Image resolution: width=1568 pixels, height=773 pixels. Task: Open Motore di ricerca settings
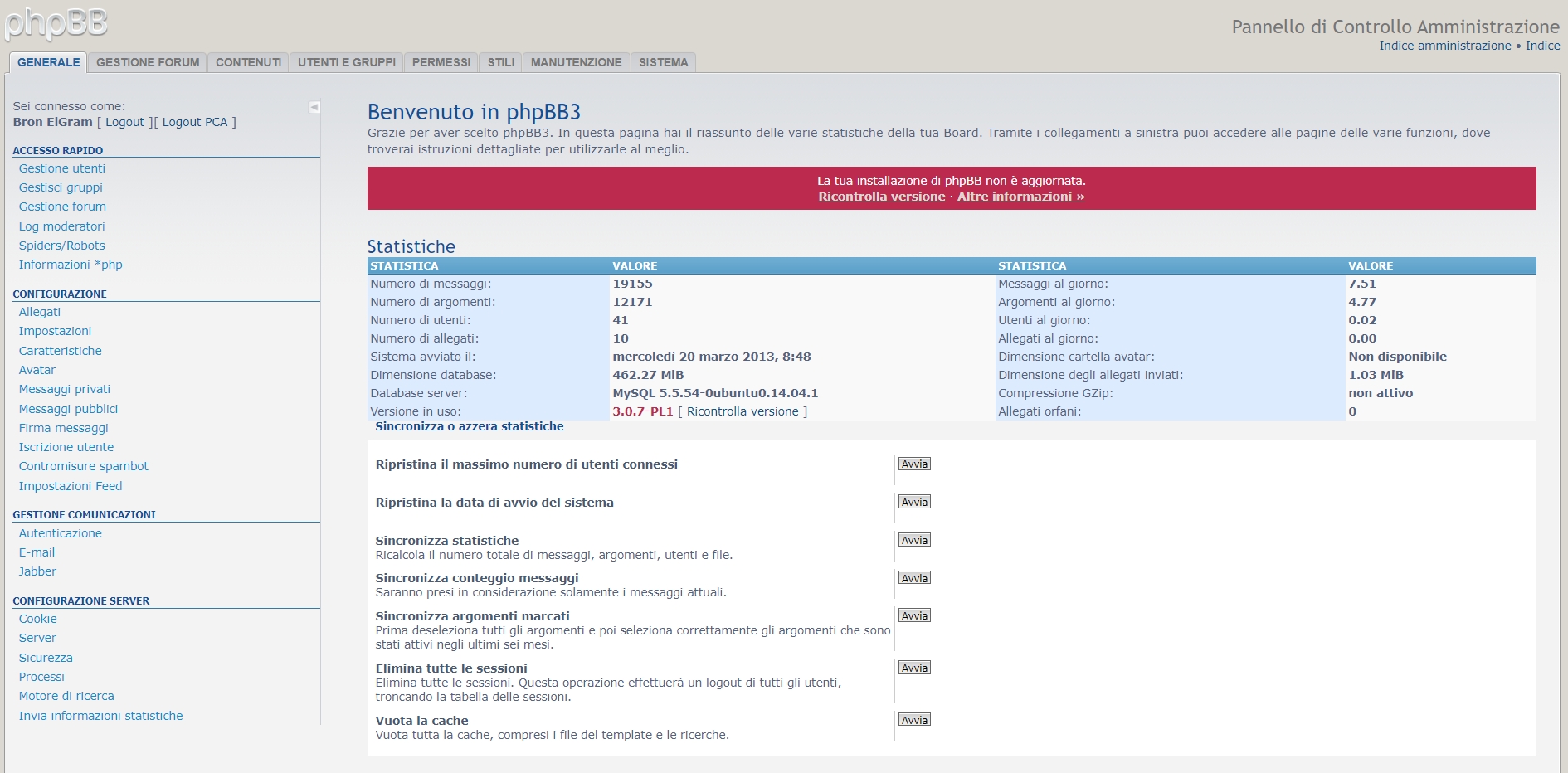[66, 696]
